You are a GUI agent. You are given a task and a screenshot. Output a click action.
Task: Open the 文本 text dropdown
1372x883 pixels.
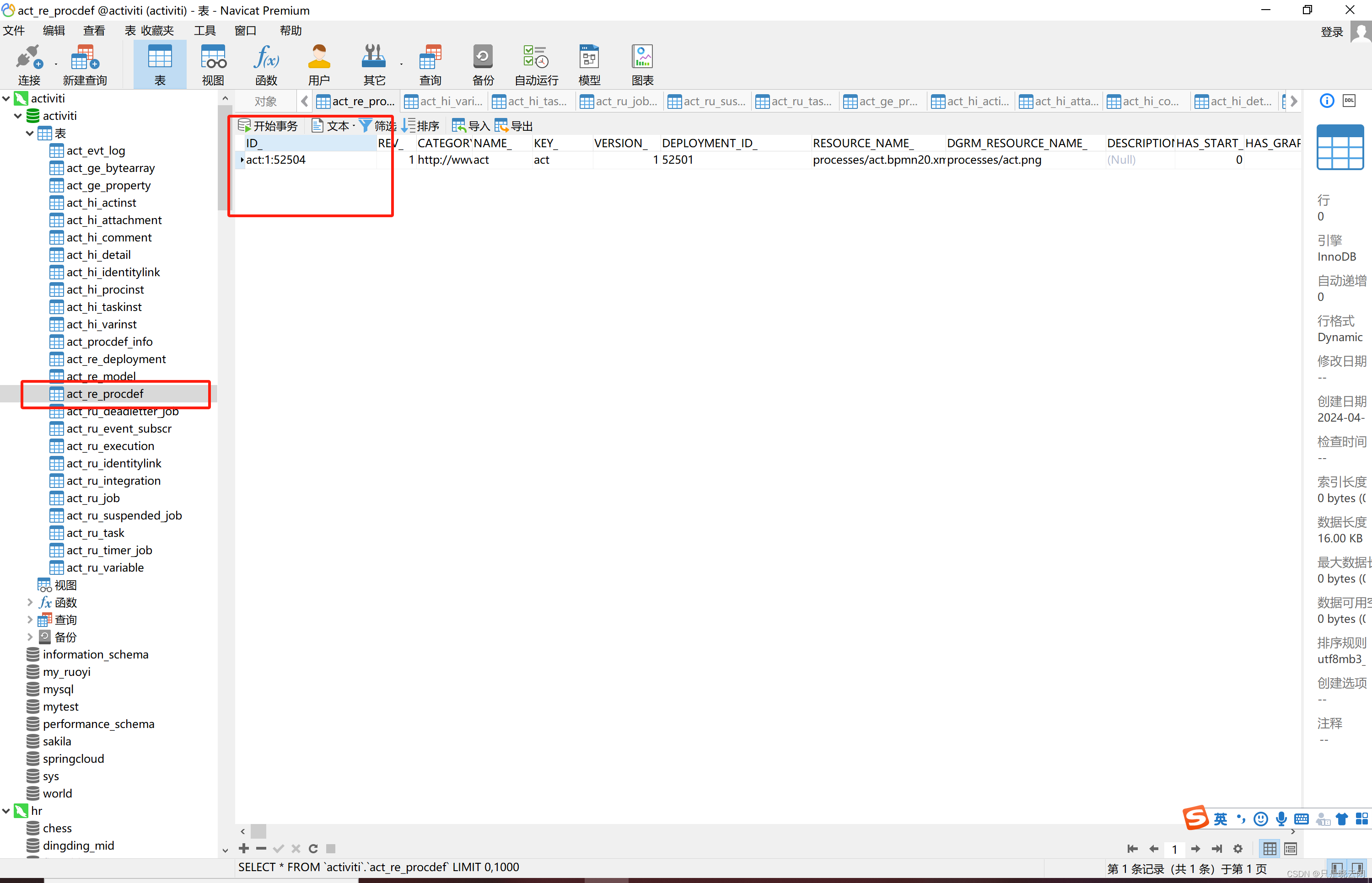(333, 126)
